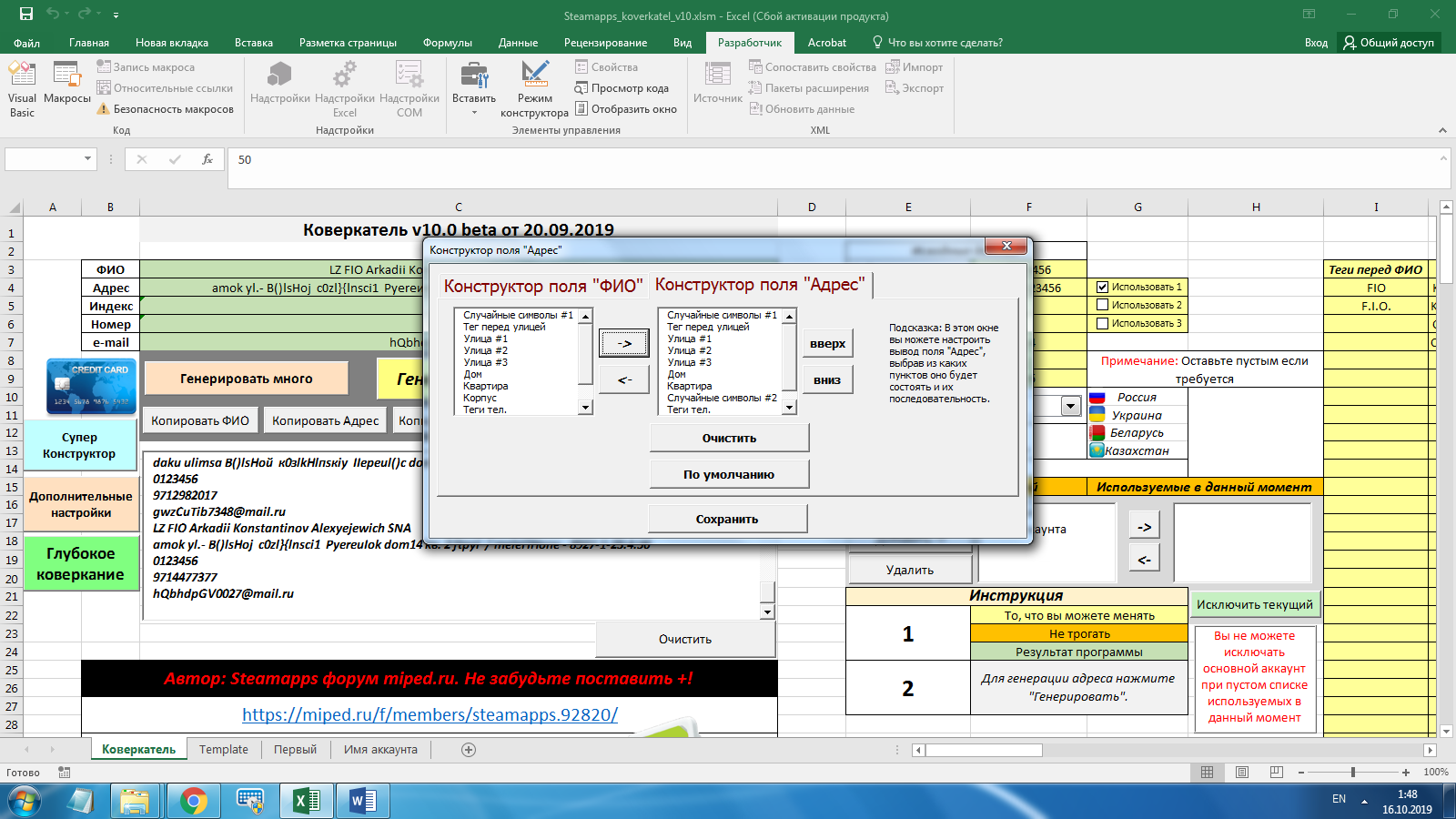The image size is (1456, 819).
Task: Open the Customize Quick Access Toolbar dropdown
Action: pos(116,15)
